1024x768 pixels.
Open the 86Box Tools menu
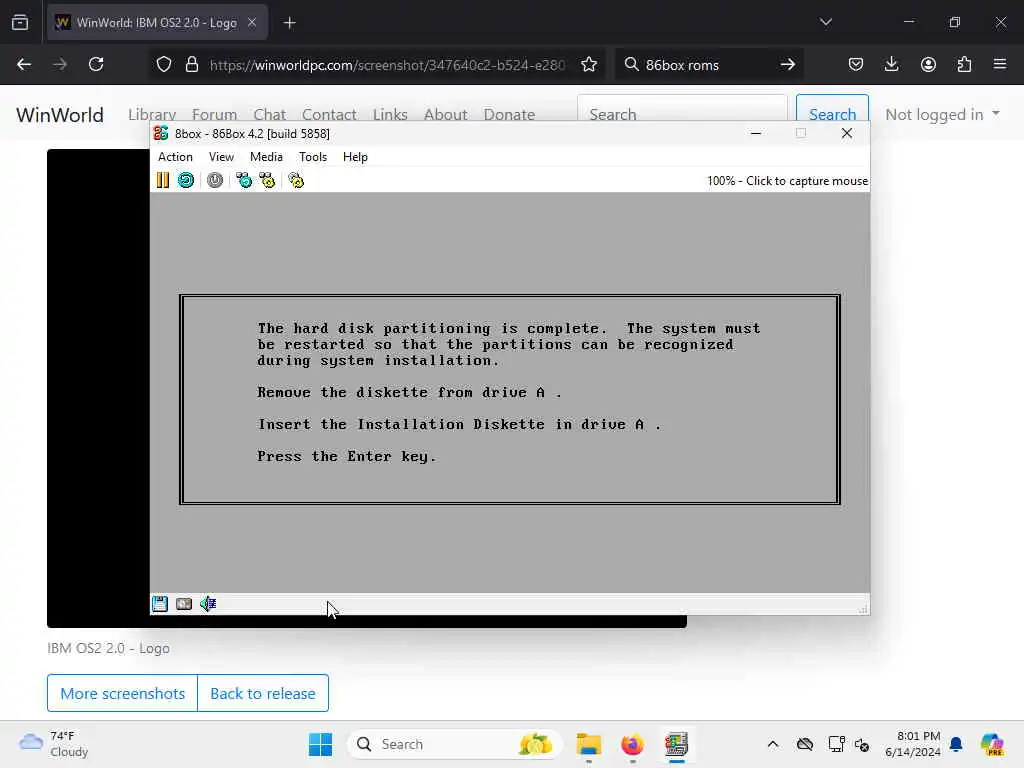coord(313,157)
